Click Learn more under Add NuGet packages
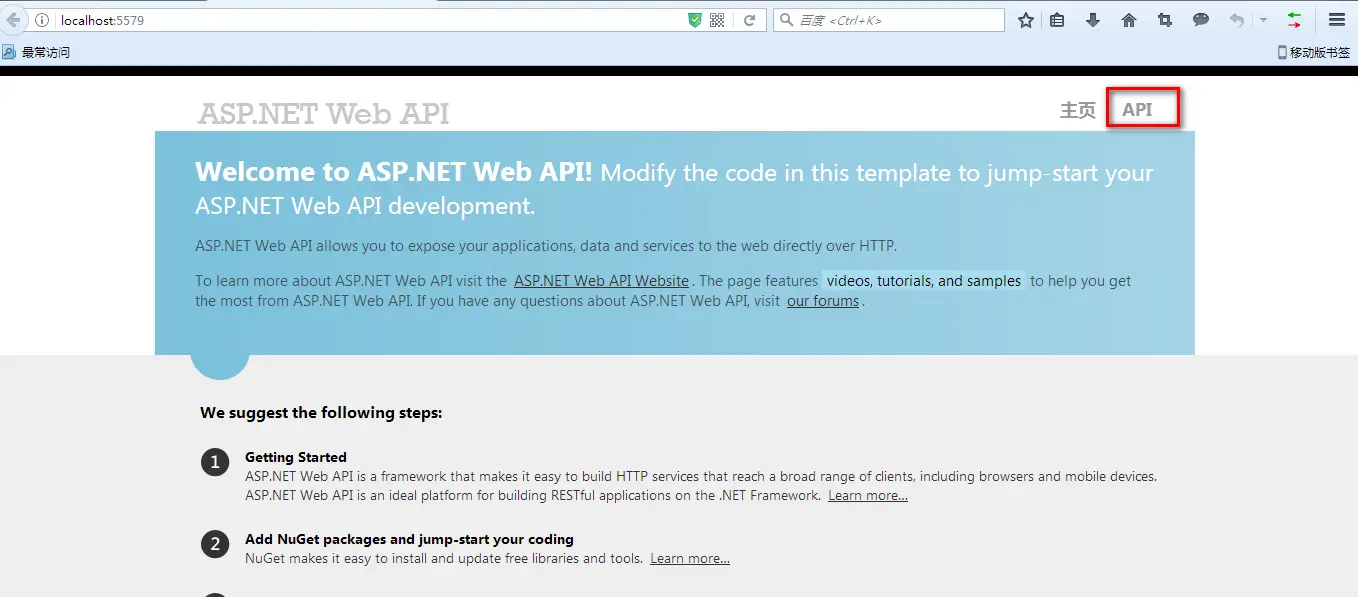The image size is (1358, 597). click(x=690, y=559)
